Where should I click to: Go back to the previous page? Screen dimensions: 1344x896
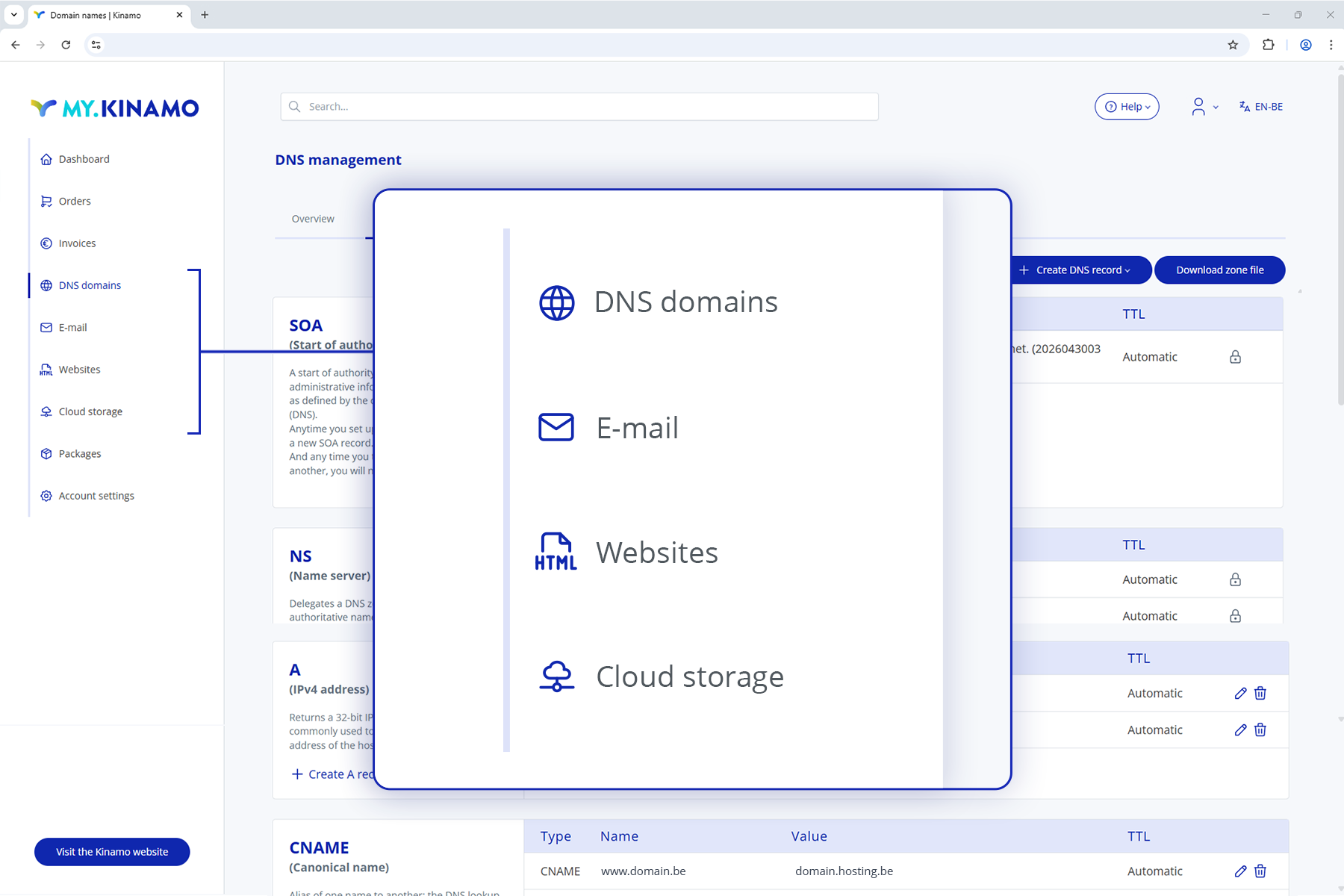coord(16,45)
